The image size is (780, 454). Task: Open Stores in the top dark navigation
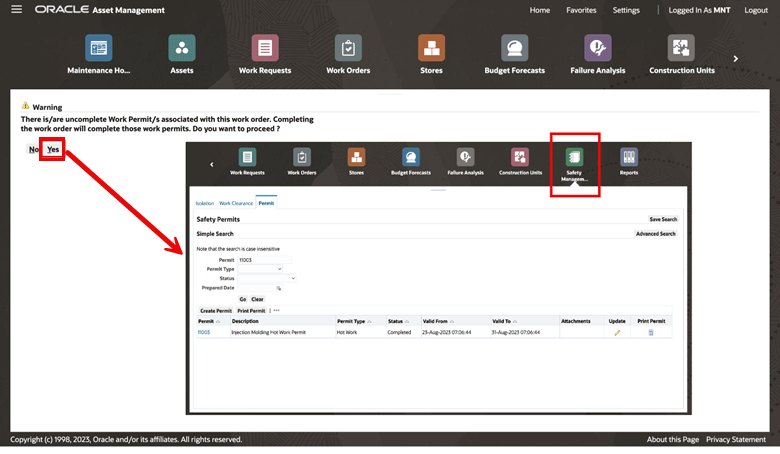pos(431,48)
